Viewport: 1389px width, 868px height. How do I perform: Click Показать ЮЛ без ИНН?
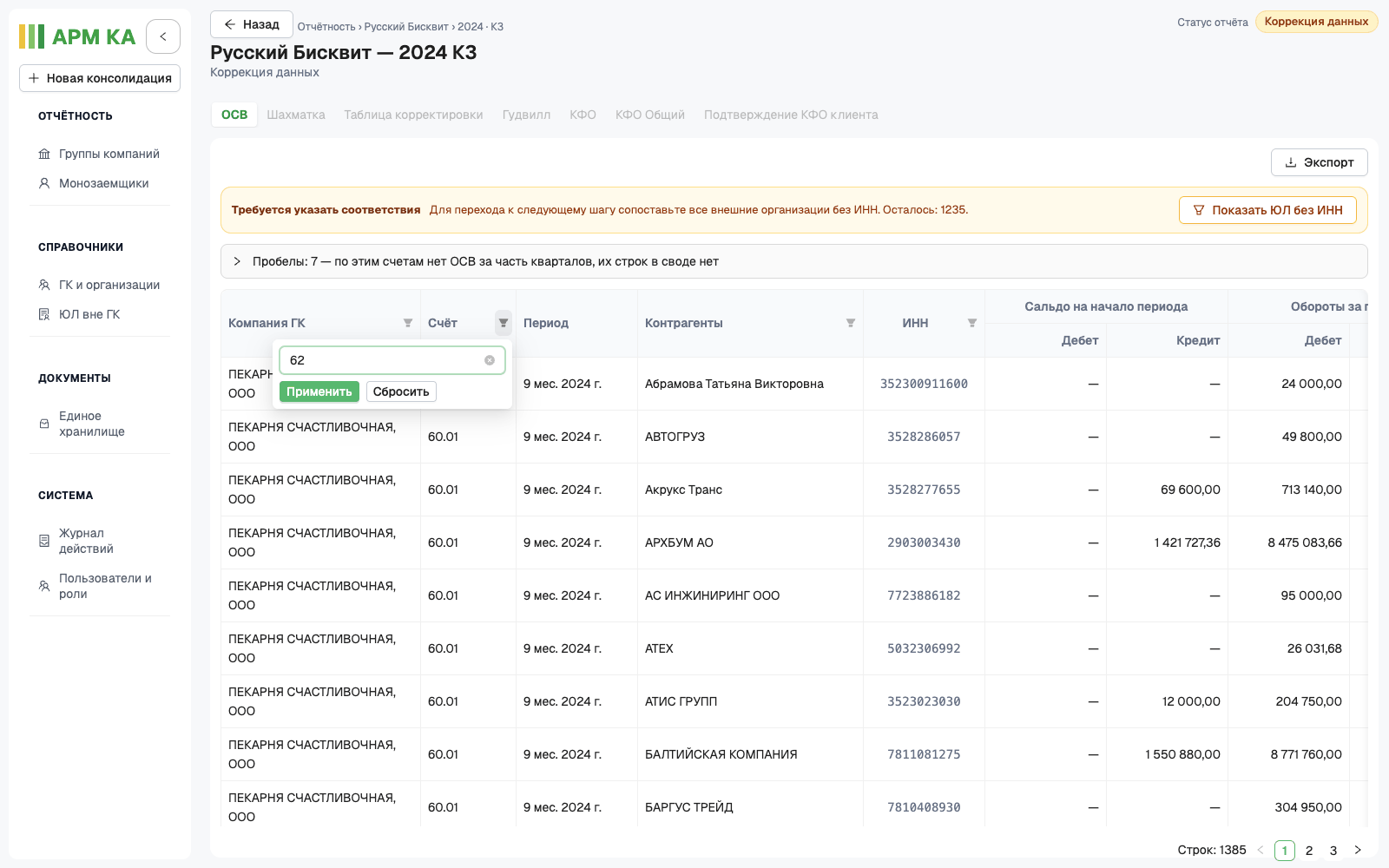(1267, 210)
